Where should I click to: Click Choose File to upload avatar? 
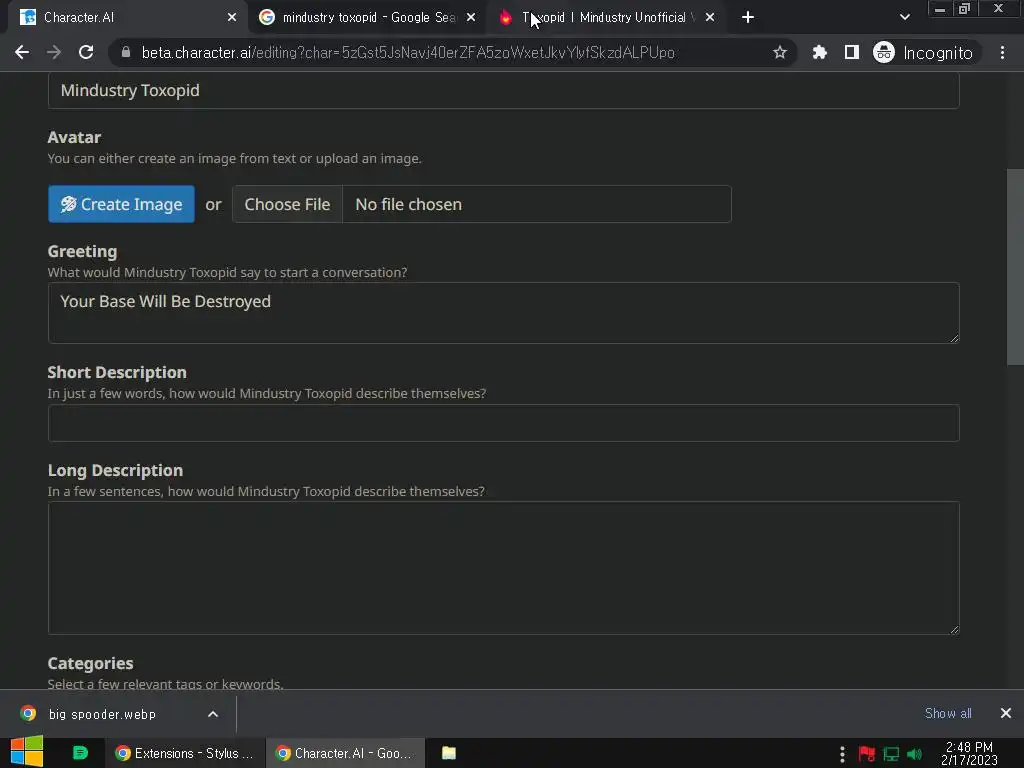click(x=287, y=204)
